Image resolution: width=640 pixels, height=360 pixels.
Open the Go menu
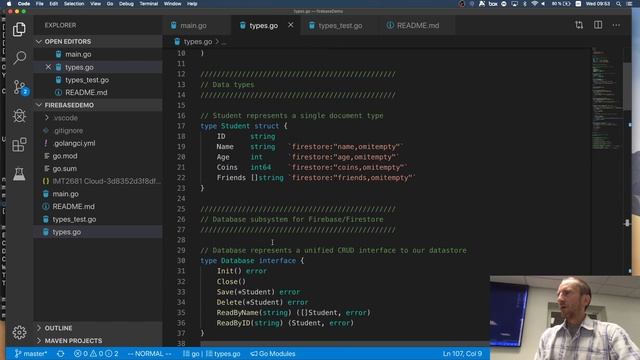pyautogui.click(x=110, y=4)
